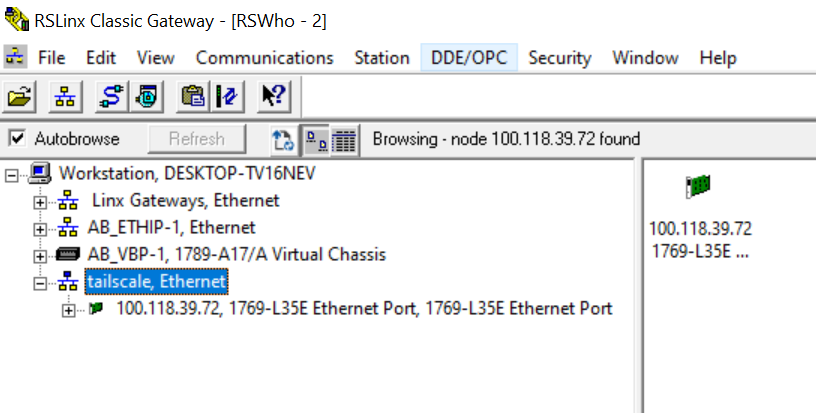Click the Refresh button
Viewport: 816px width, 413px height.
(197, 139)
